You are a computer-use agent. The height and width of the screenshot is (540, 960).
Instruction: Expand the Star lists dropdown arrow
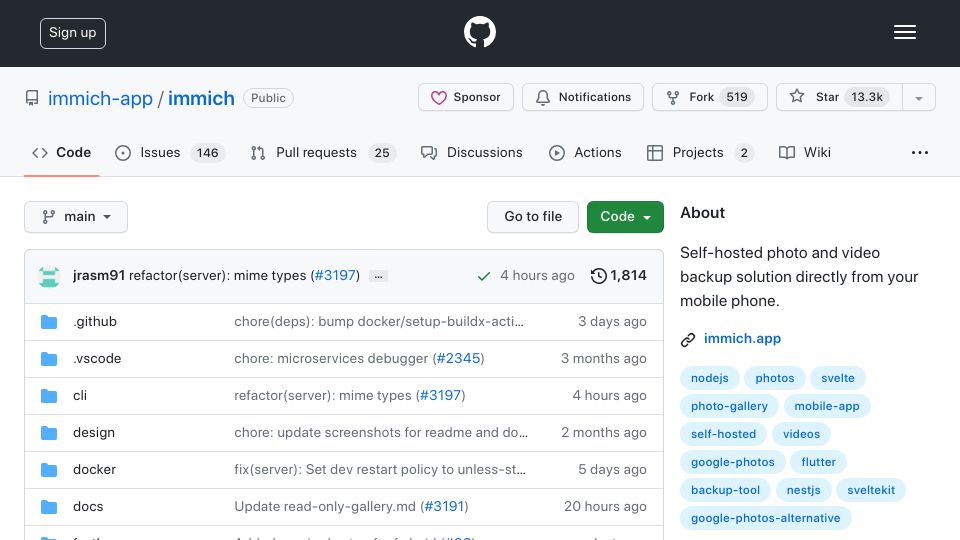click(x=918, y=97)
